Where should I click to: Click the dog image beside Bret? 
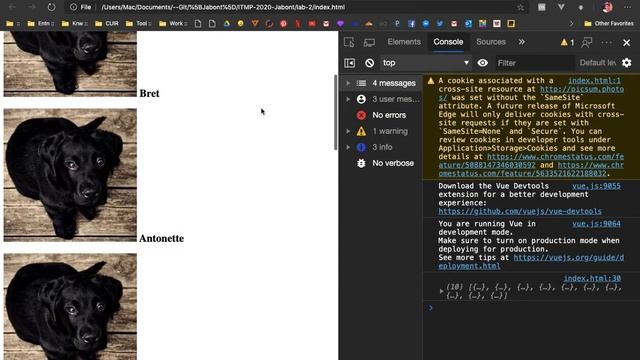click(70, 64)
